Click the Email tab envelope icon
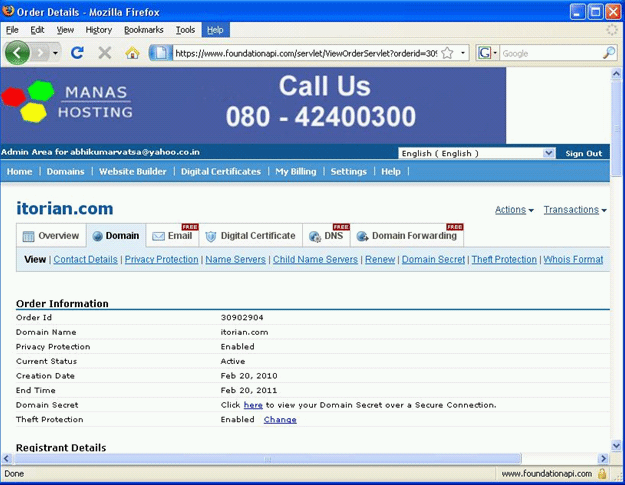The height and width of the screenshot is (485, 625). (158, 236)
